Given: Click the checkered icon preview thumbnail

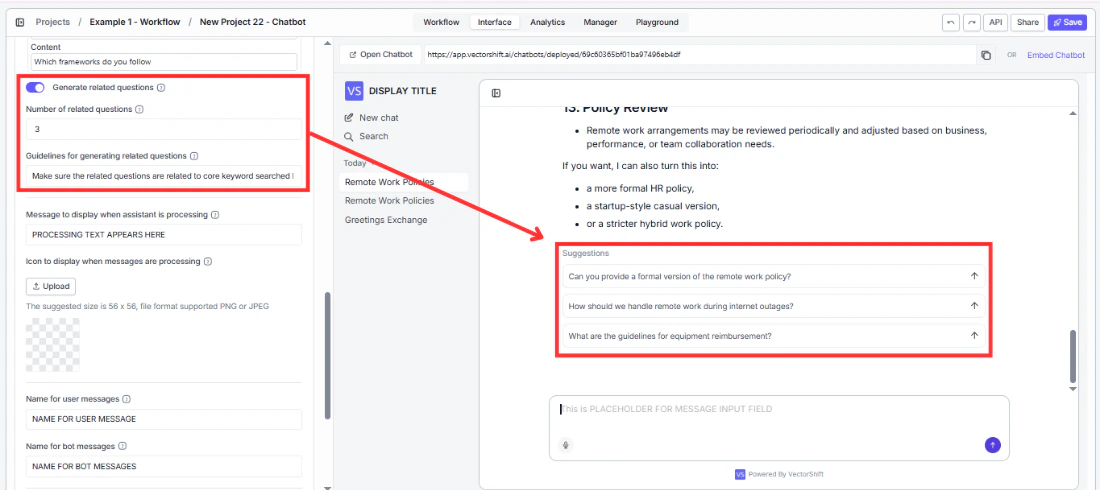Looking at the screenshot, I should pyautogui.click(x=53, y=345).
